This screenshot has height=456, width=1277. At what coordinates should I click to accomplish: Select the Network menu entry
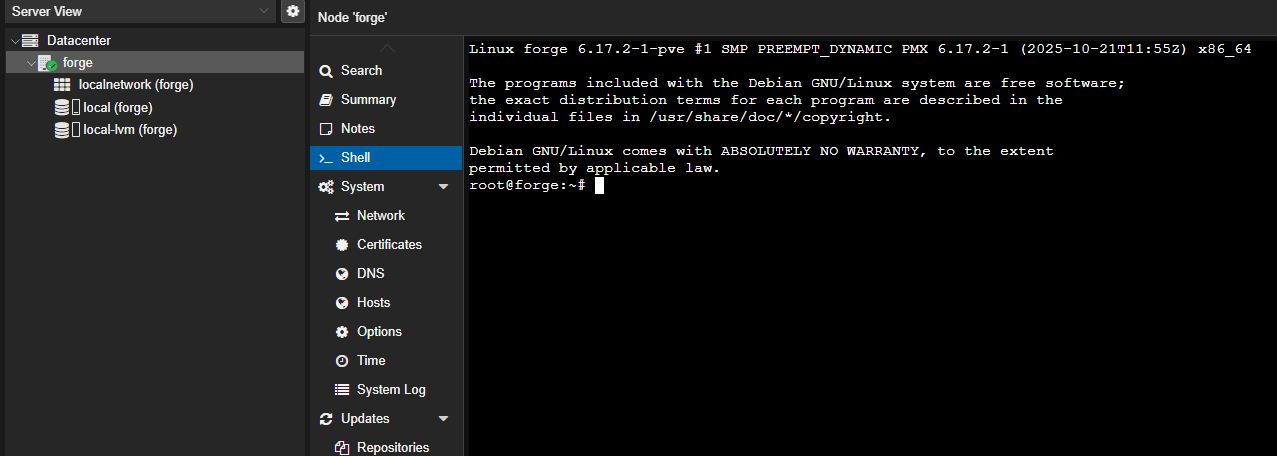coord(380,216)
